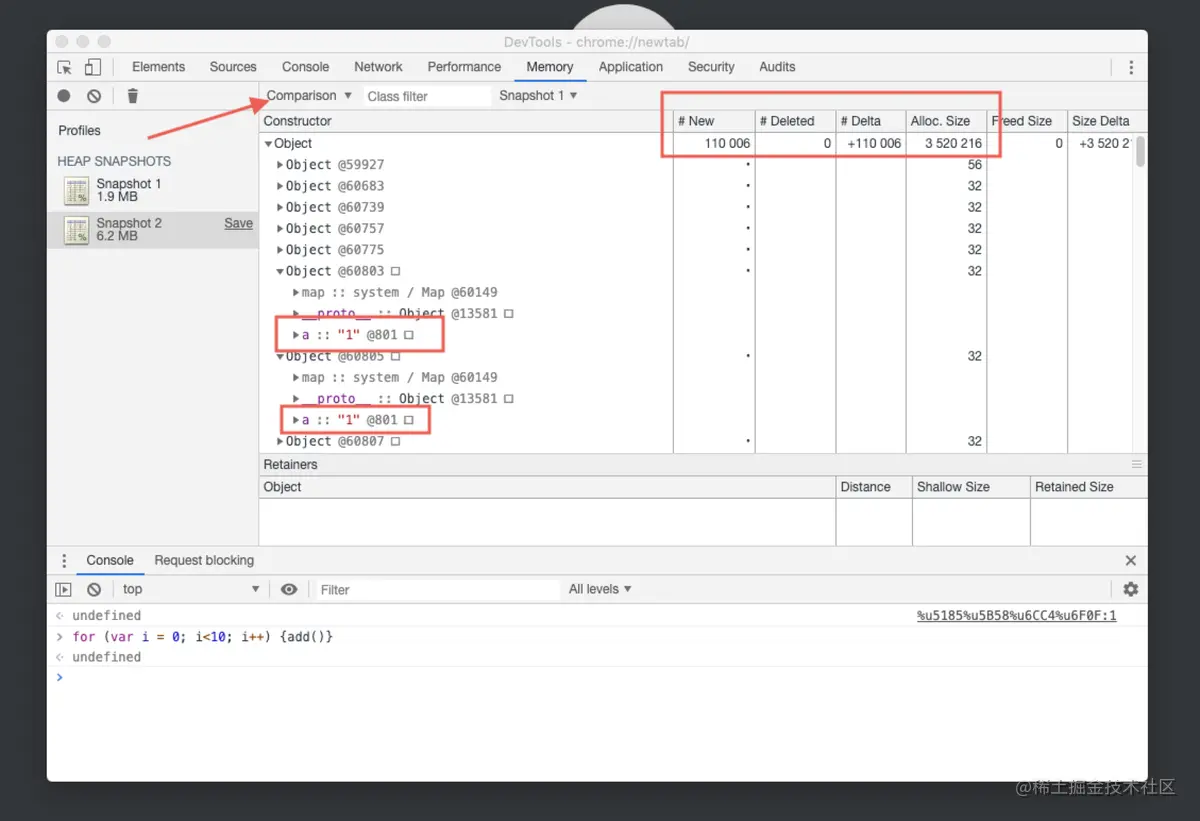Expand Object @59927
This screenshot has height=821, width=1200.
click(x=280, y=165)
